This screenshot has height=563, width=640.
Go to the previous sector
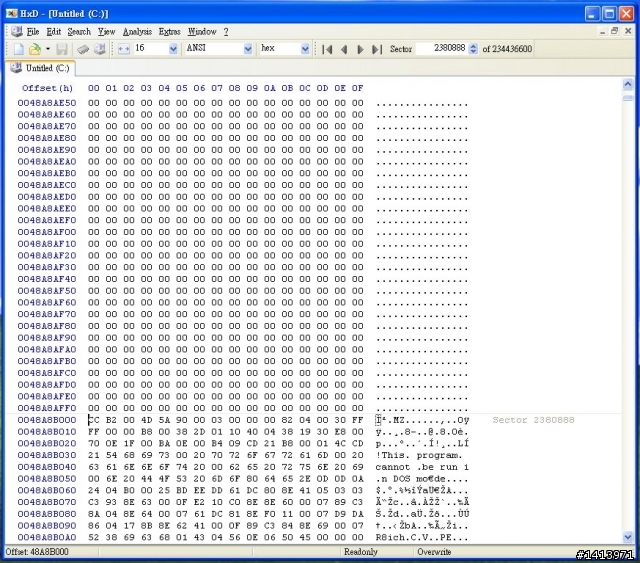[x=344, y=49]
